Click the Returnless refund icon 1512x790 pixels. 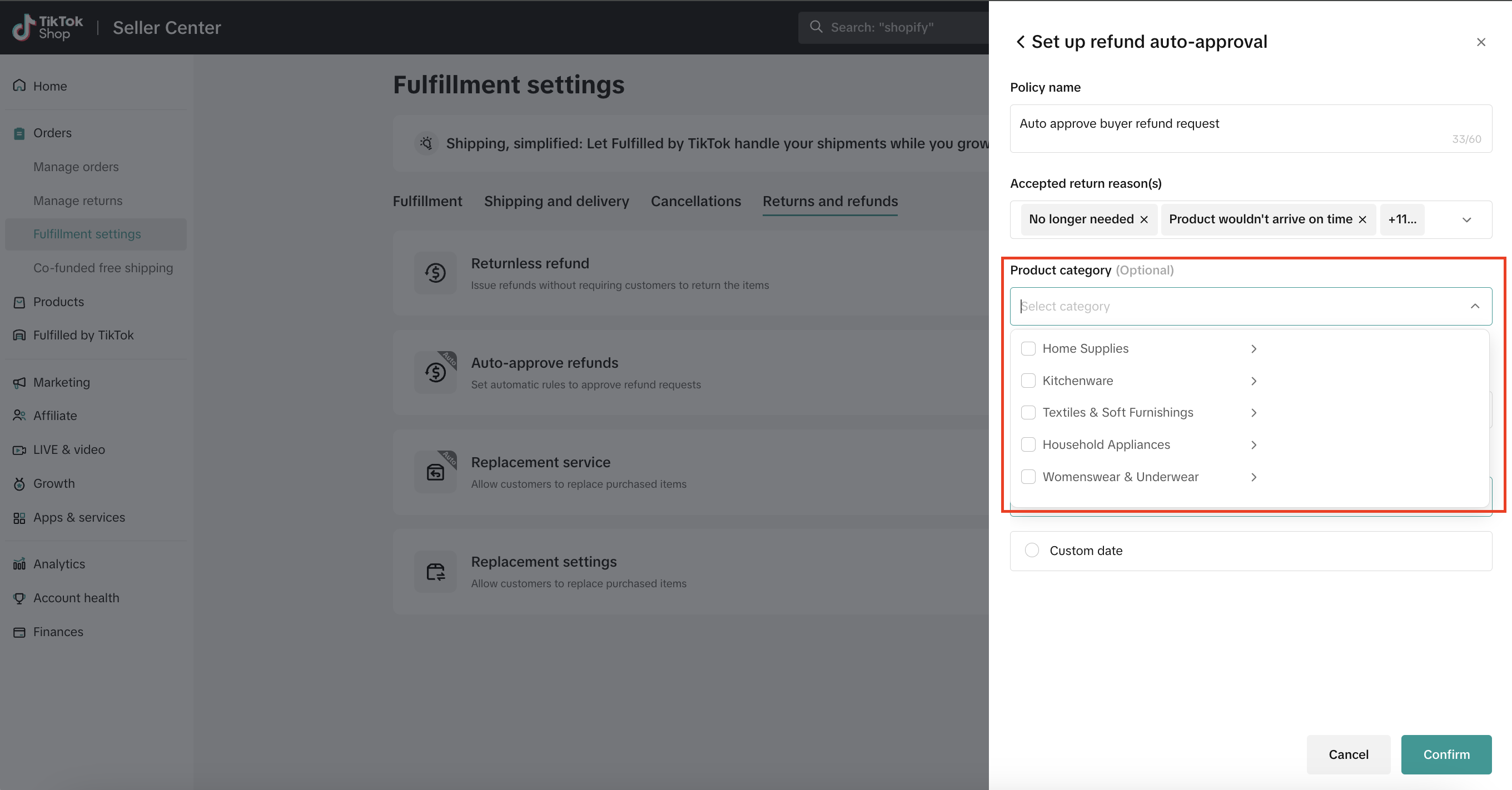click(435, 273)
